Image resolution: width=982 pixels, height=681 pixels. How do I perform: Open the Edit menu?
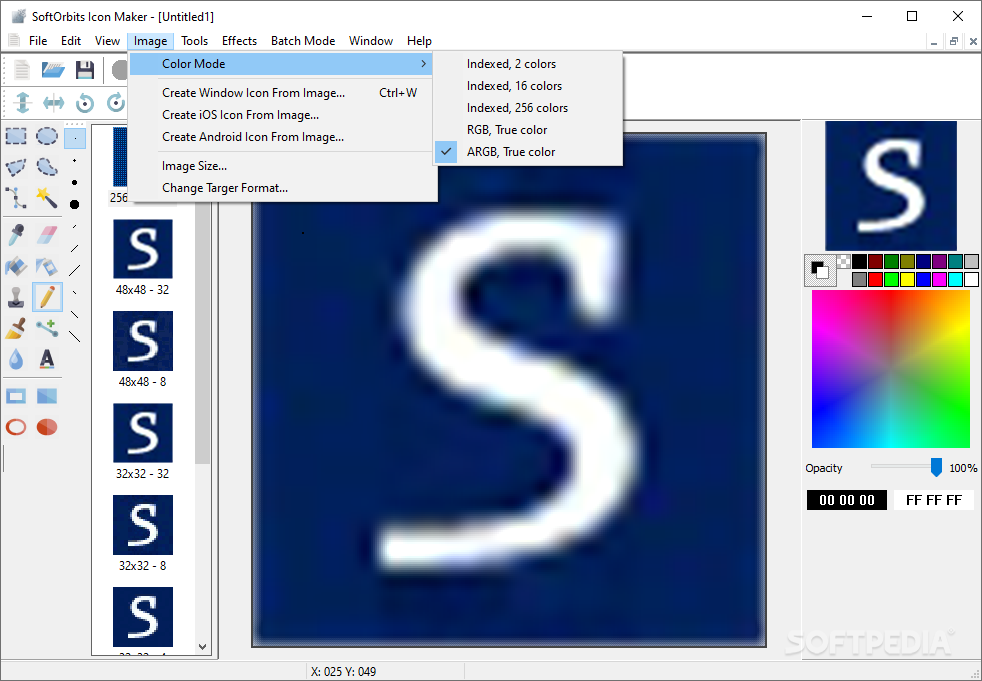(71, 41)
